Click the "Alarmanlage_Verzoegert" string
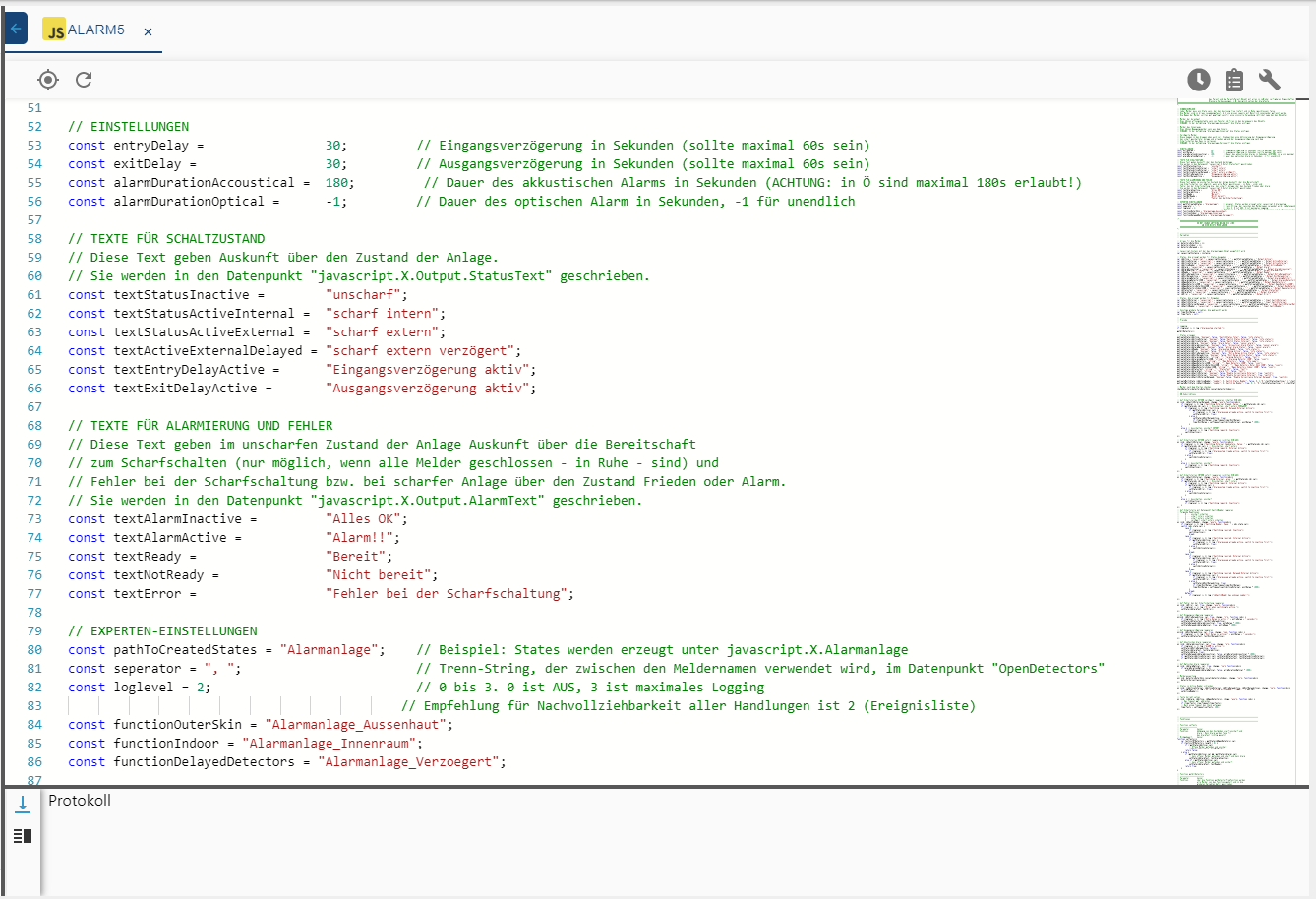Image resolution: width=1316 pixels, height=899 pixels. tap(408, 762)
